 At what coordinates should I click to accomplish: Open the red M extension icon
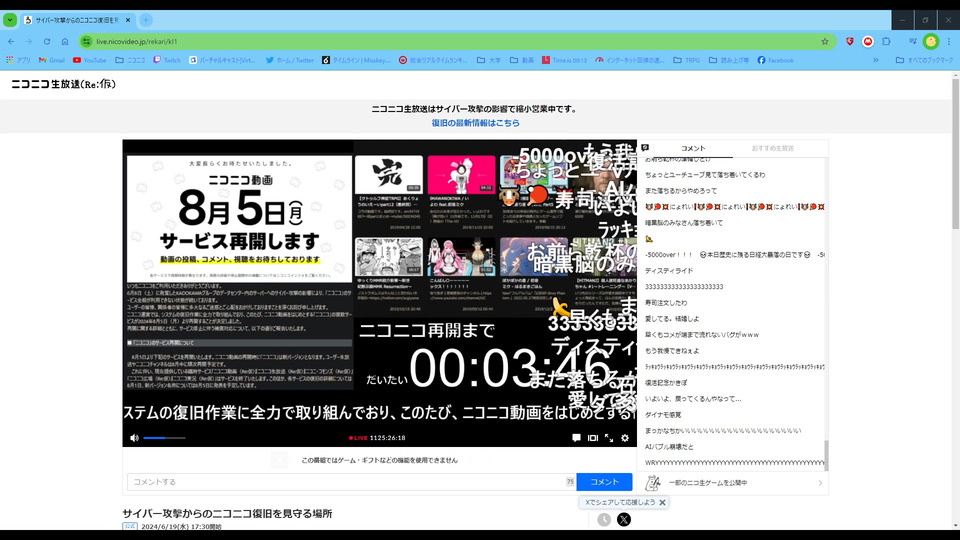[868, 42]
